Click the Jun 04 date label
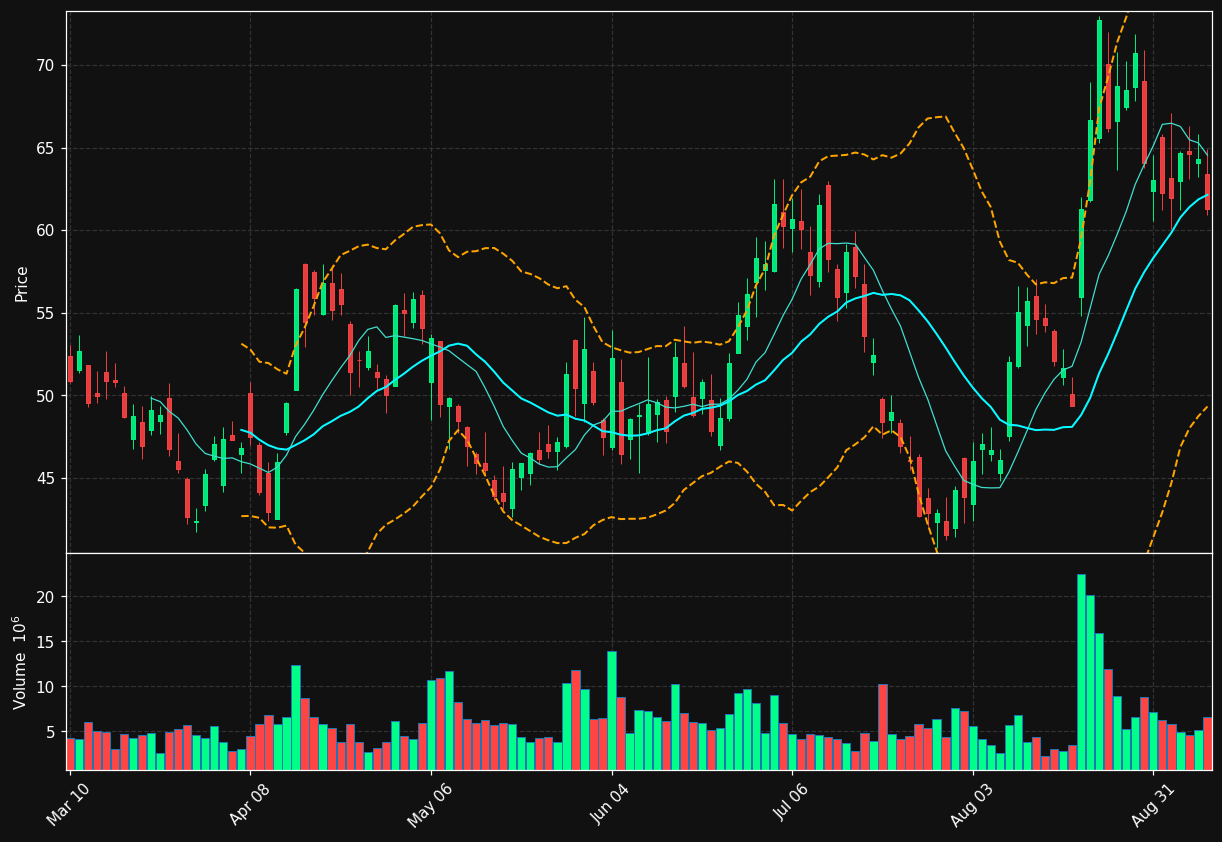 [610, 804]
